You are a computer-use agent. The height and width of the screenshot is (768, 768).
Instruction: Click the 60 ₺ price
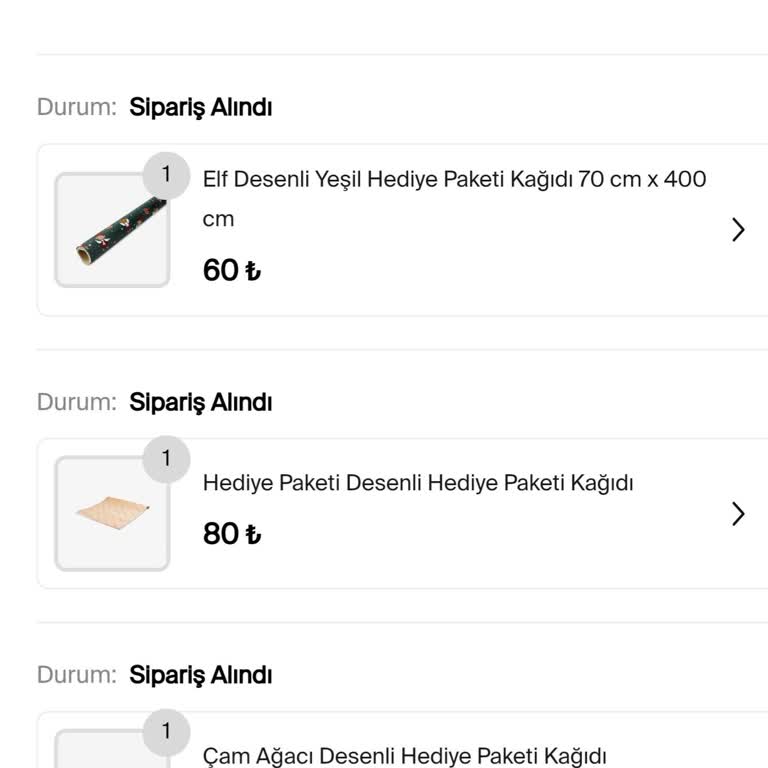(231, 270)
